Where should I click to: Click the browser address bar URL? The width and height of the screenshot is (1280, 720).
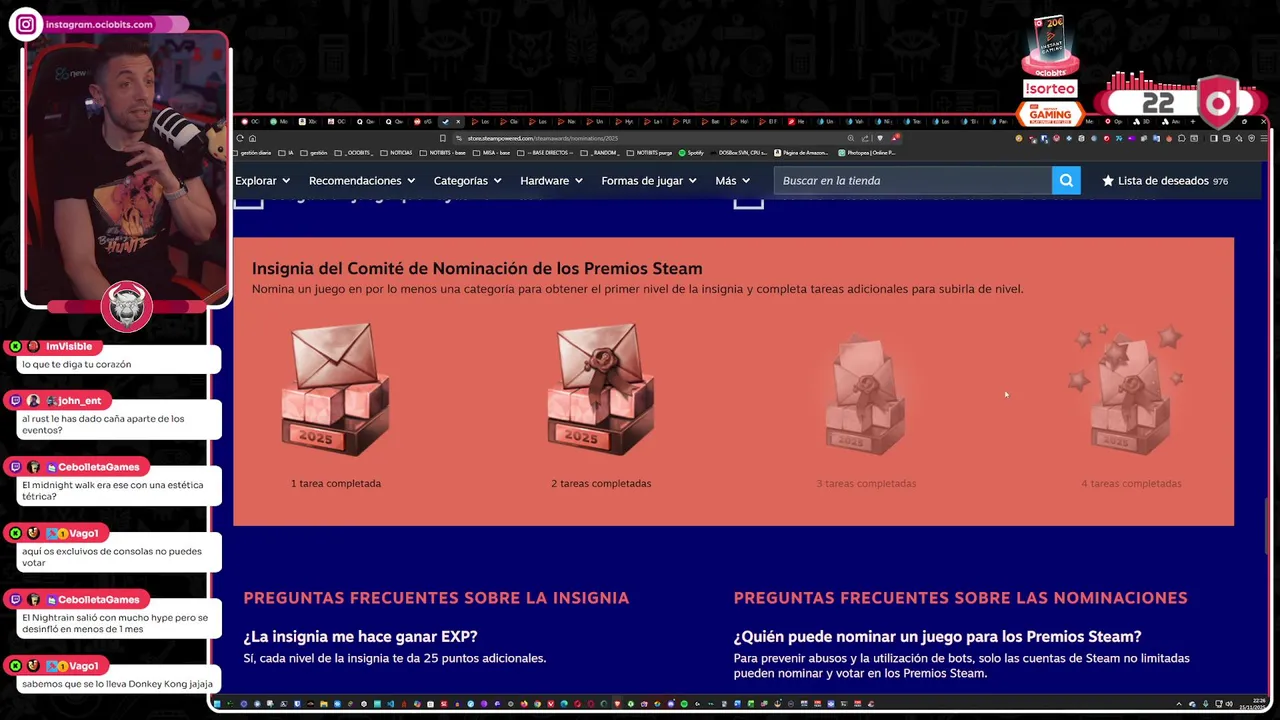tap(542, 138)
